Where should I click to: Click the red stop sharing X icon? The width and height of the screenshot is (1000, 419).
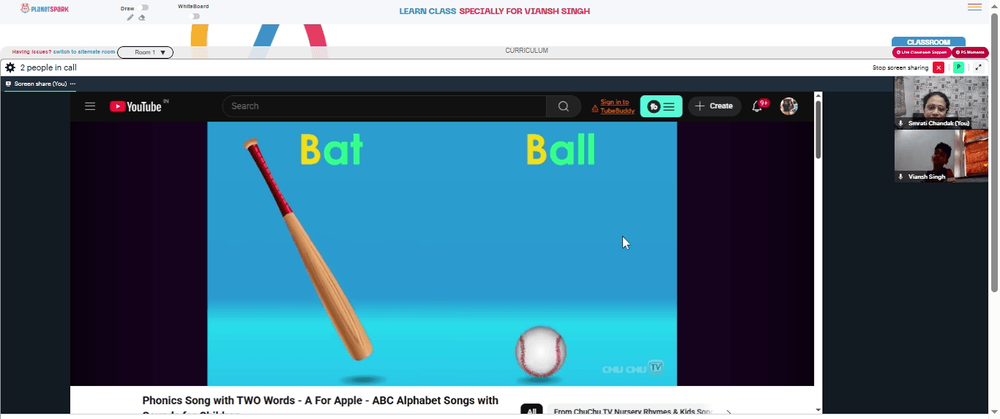(938, 68)
